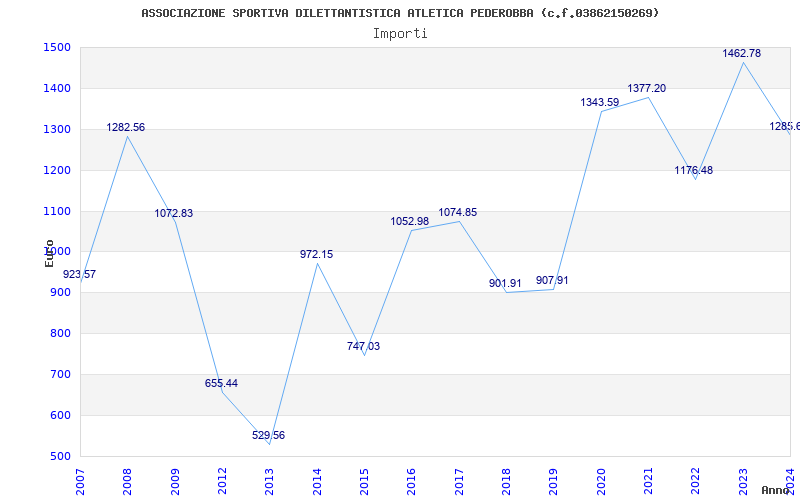Screen dimensions: 800x500
Task: Select the 1052.98 data point label
Action: [410, 221]
